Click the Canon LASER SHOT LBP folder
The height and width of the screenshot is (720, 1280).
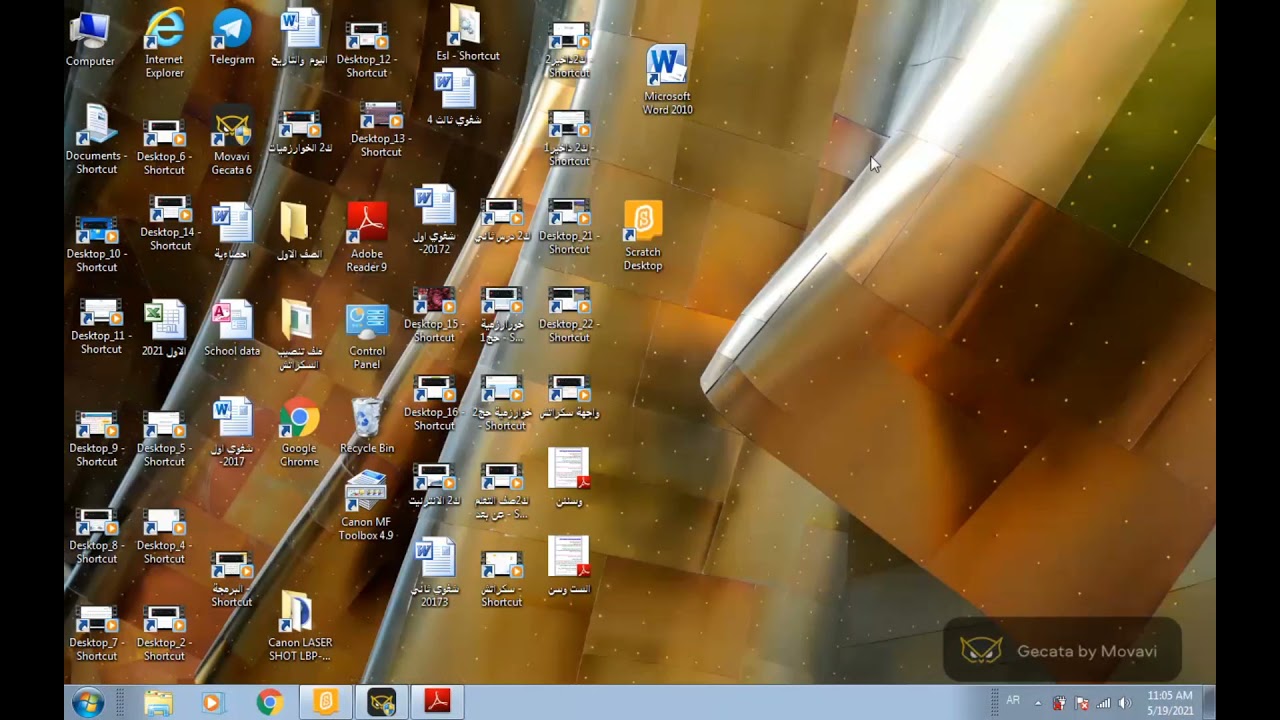click(300, 626)
